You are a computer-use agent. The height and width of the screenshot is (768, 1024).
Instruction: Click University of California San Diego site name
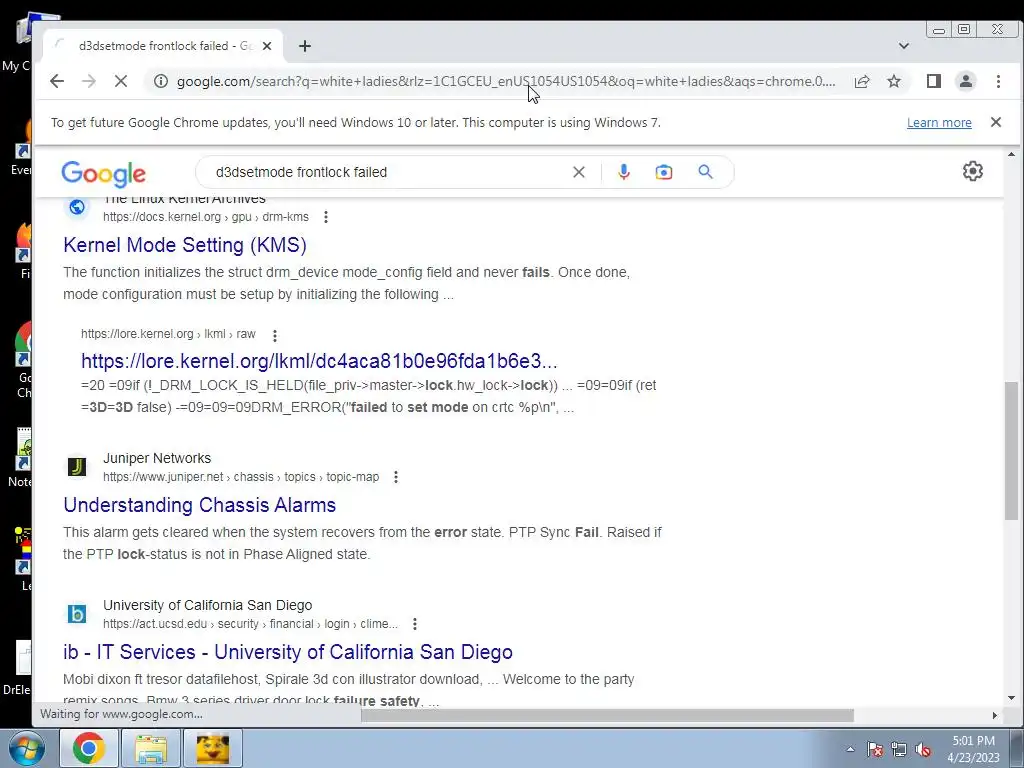(208, 605)
